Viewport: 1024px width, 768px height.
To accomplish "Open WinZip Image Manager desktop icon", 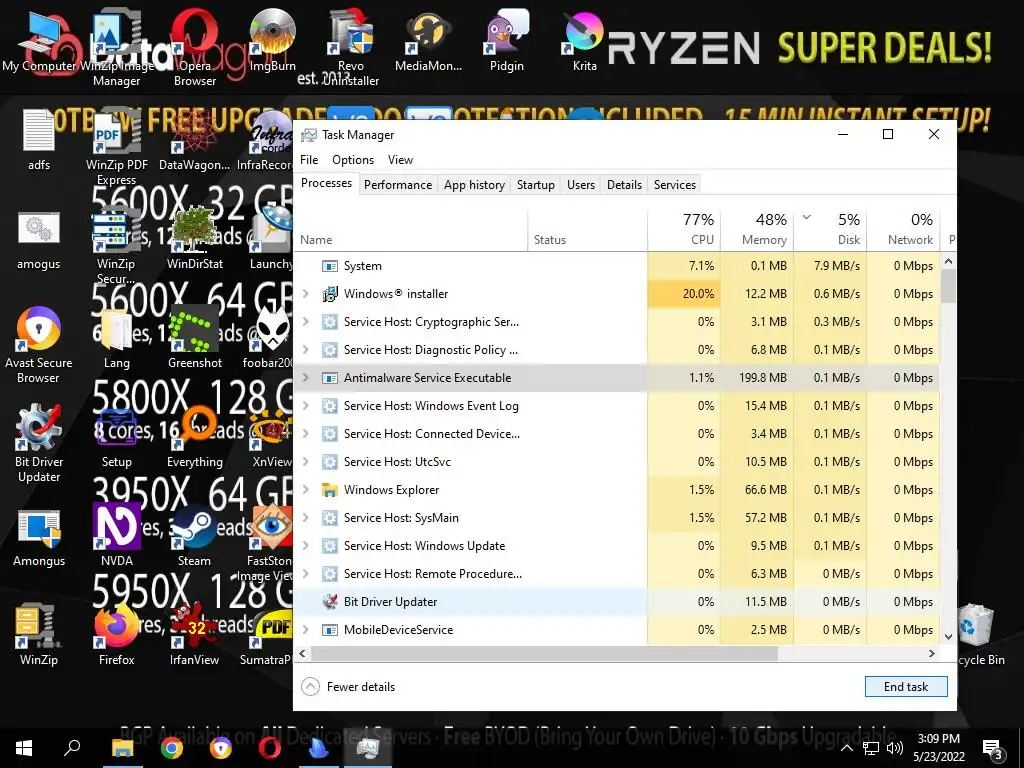I will 116,49.
